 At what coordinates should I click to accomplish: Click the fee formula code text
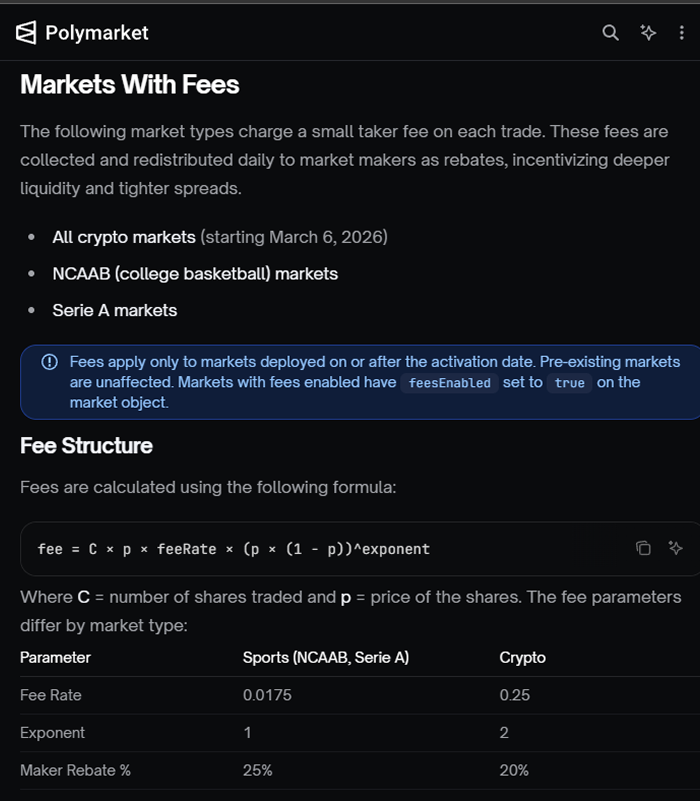[233, 549]
